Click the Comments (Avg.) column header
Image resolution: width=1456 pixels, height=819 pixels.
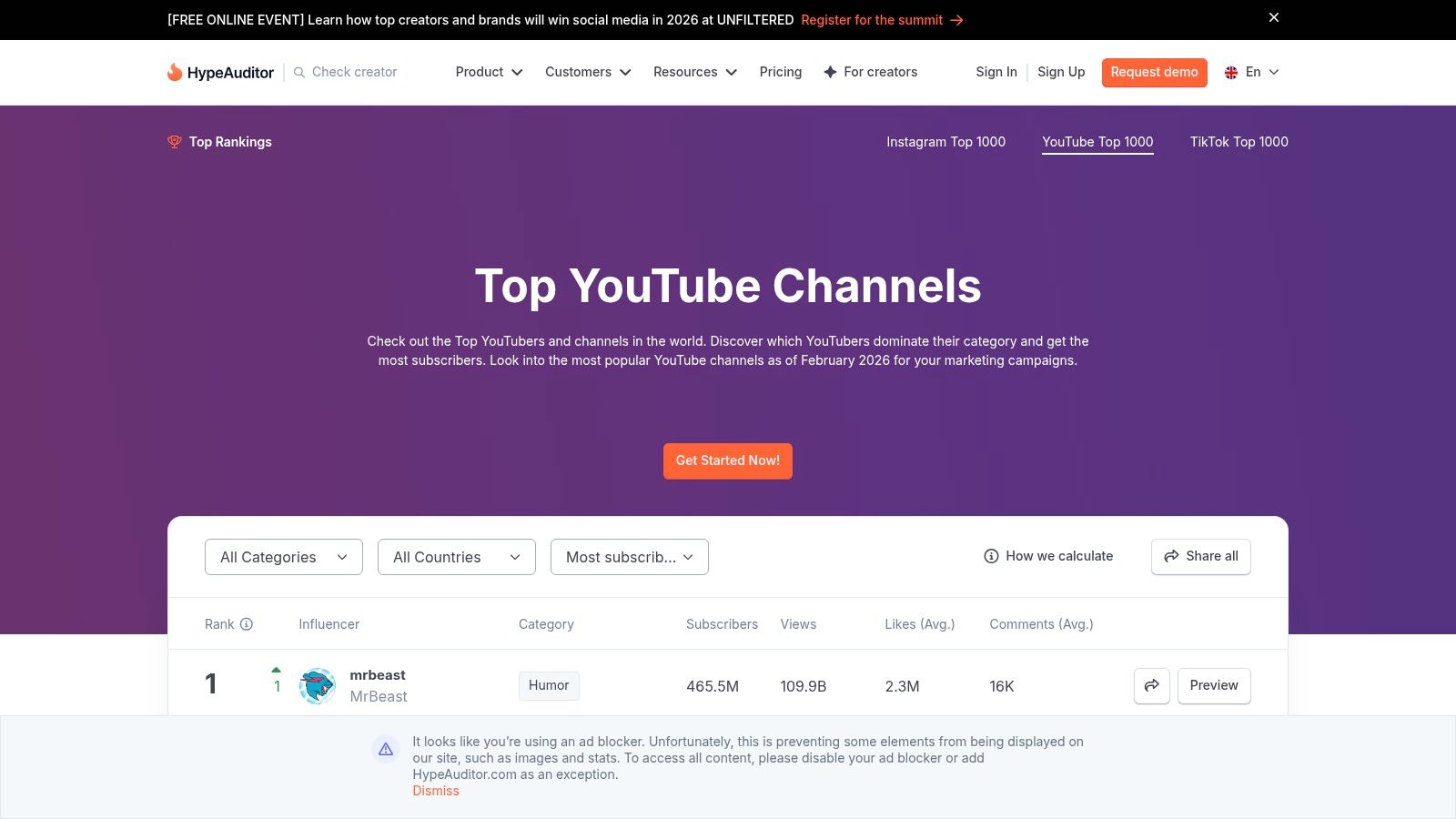(x=1041, y=624)
